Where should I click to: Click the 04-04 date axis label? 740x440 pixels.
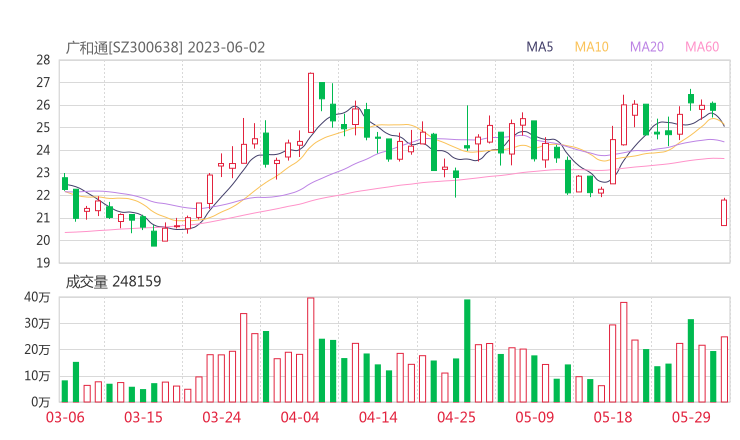pyautogui.click(x=300, y=418)
